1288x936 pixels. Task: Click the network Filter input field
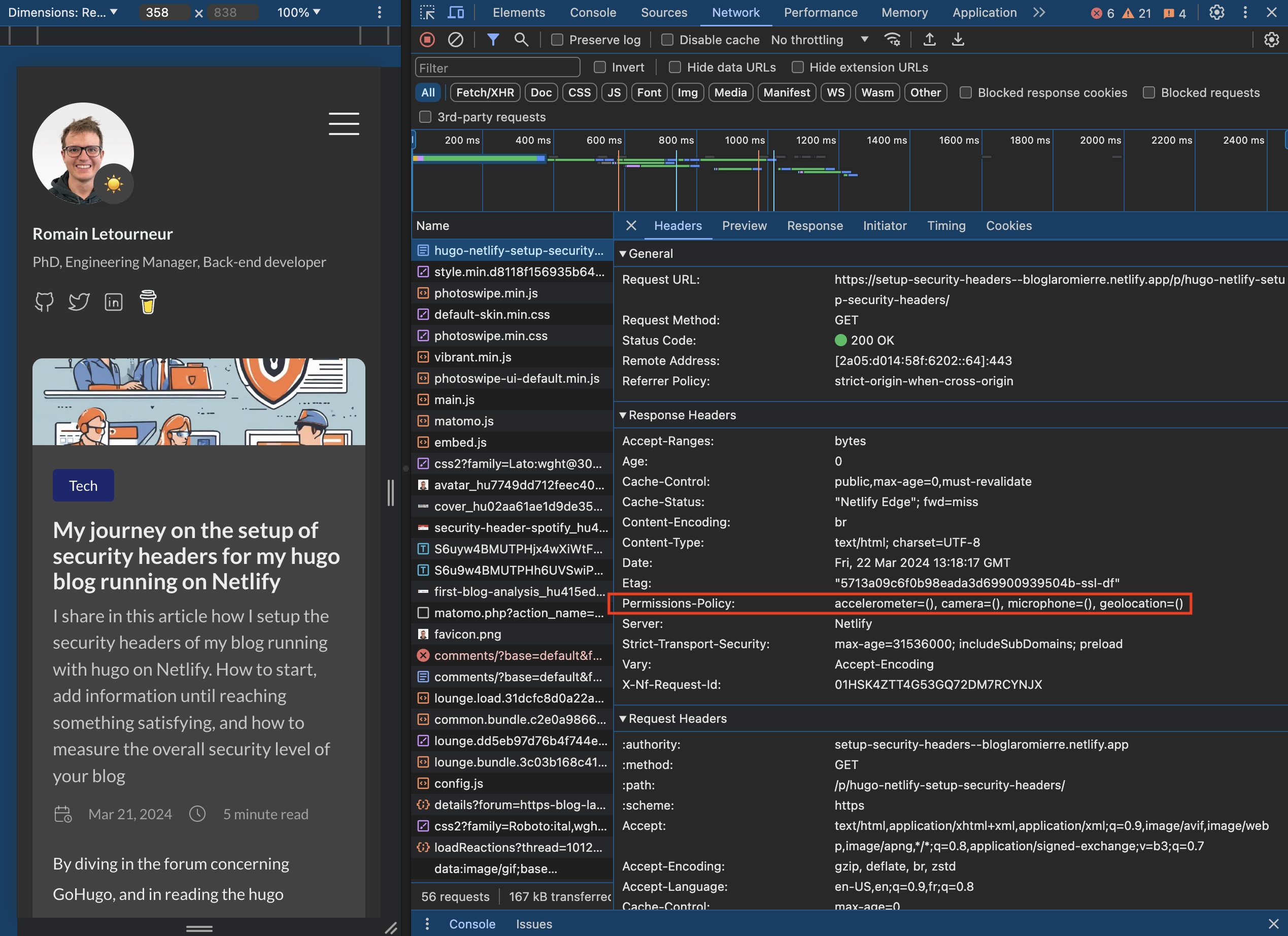click(x=497, y=68)
